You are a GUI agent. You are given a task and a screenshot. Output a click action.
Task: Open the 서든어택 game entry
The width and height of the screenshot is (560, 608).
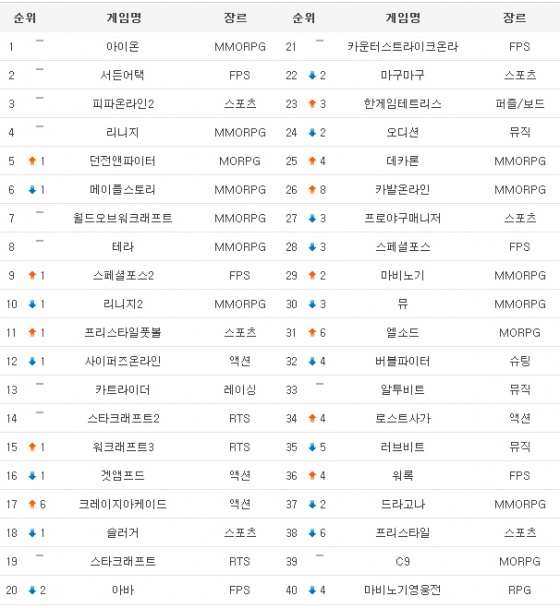123,75
